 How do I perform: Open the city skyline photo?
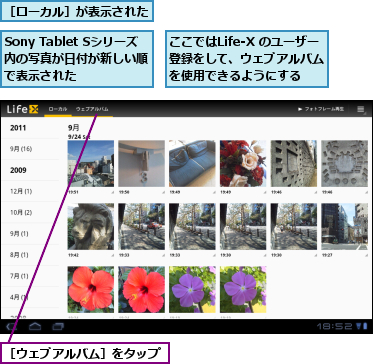(x=91, y=163)
